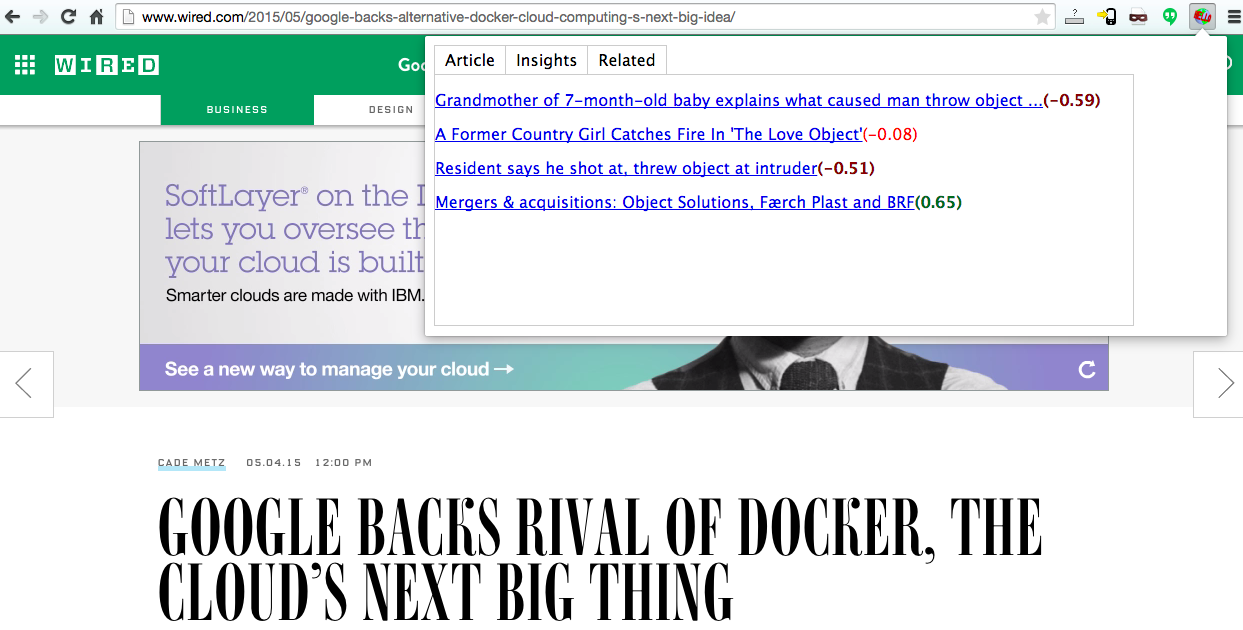
Task: Go to next story with right arrow
Action: (x=1219, y=384)
